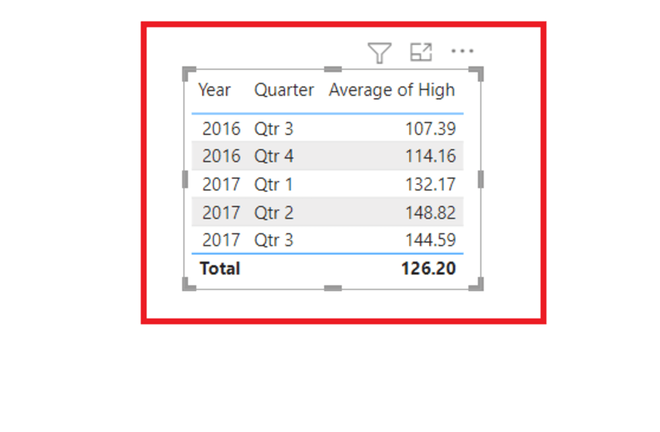Click the filter funnel icon above table

click(x=379, y=53)
